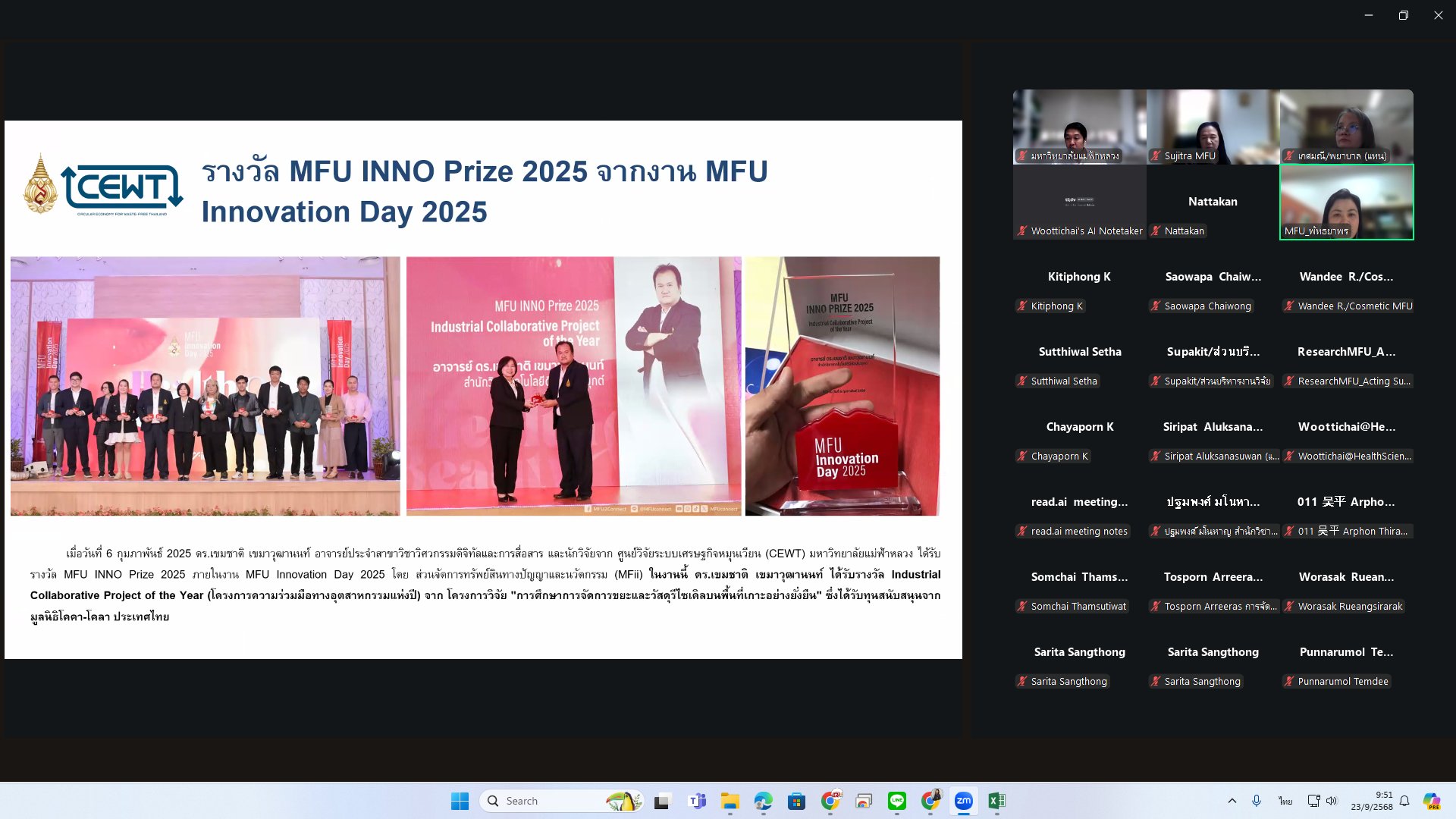Select Sujitra MFU video tile
This screenshot has width=1456, height=819.
[1213, 127]
